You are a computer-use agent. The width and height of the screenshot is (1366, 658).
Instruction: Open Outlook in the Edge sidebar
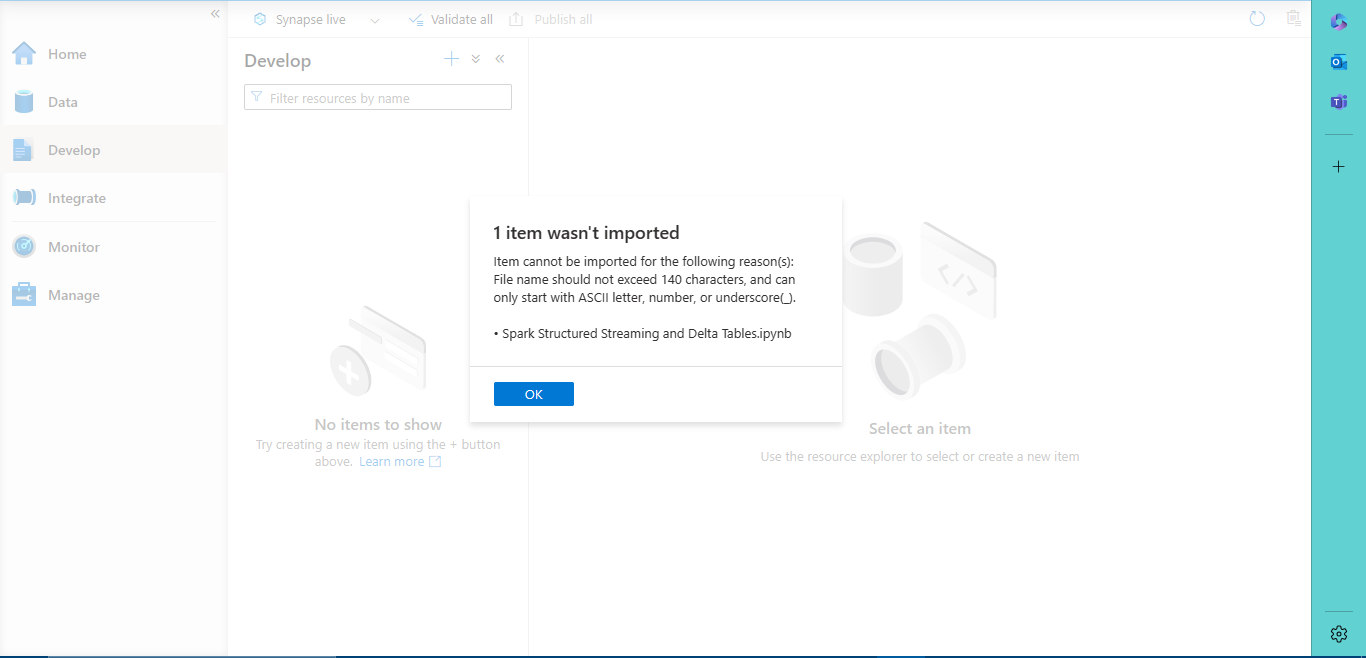(x=1339, y=62)
